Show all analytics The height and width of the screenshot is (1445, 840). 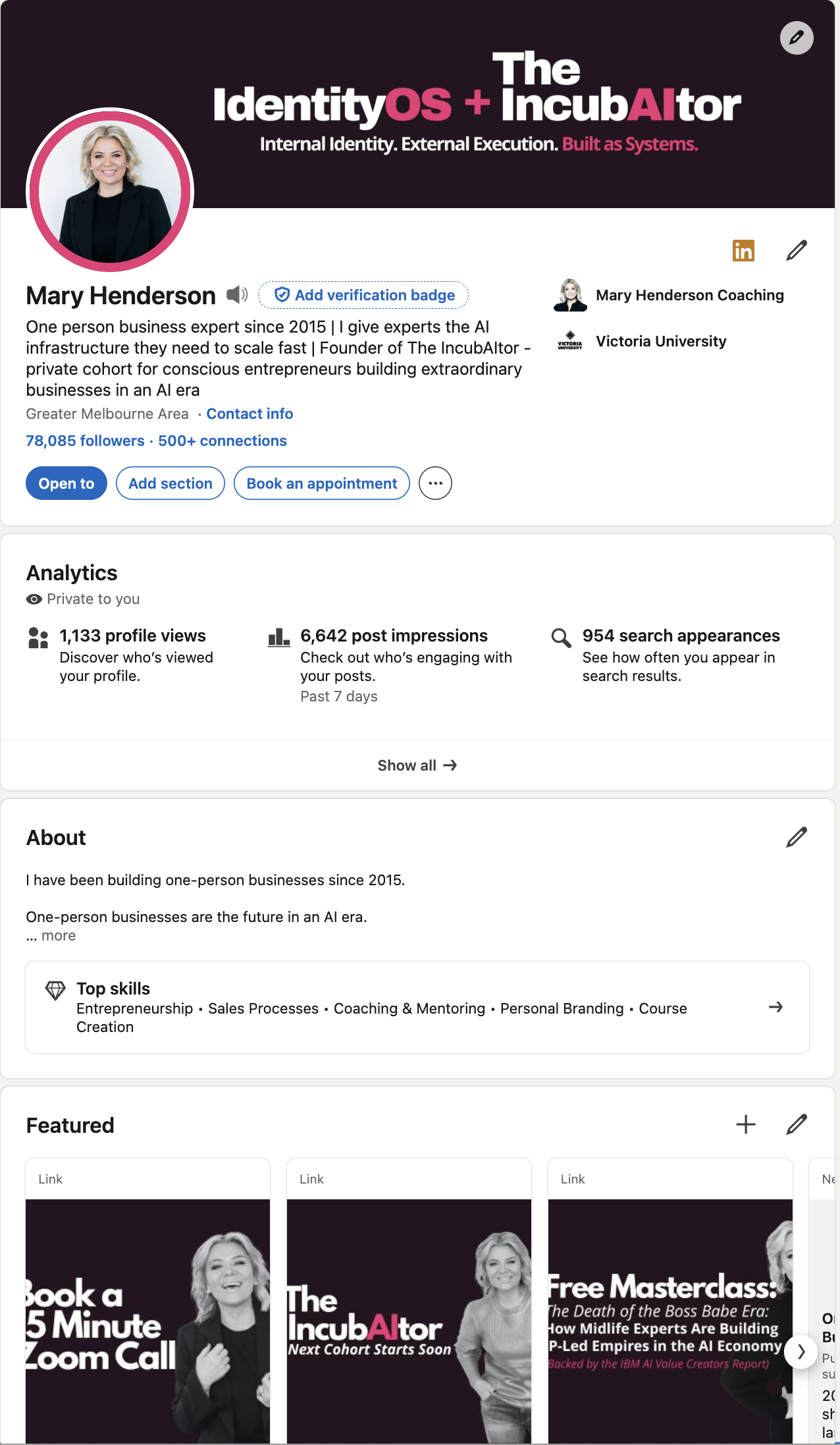(417, 765)
